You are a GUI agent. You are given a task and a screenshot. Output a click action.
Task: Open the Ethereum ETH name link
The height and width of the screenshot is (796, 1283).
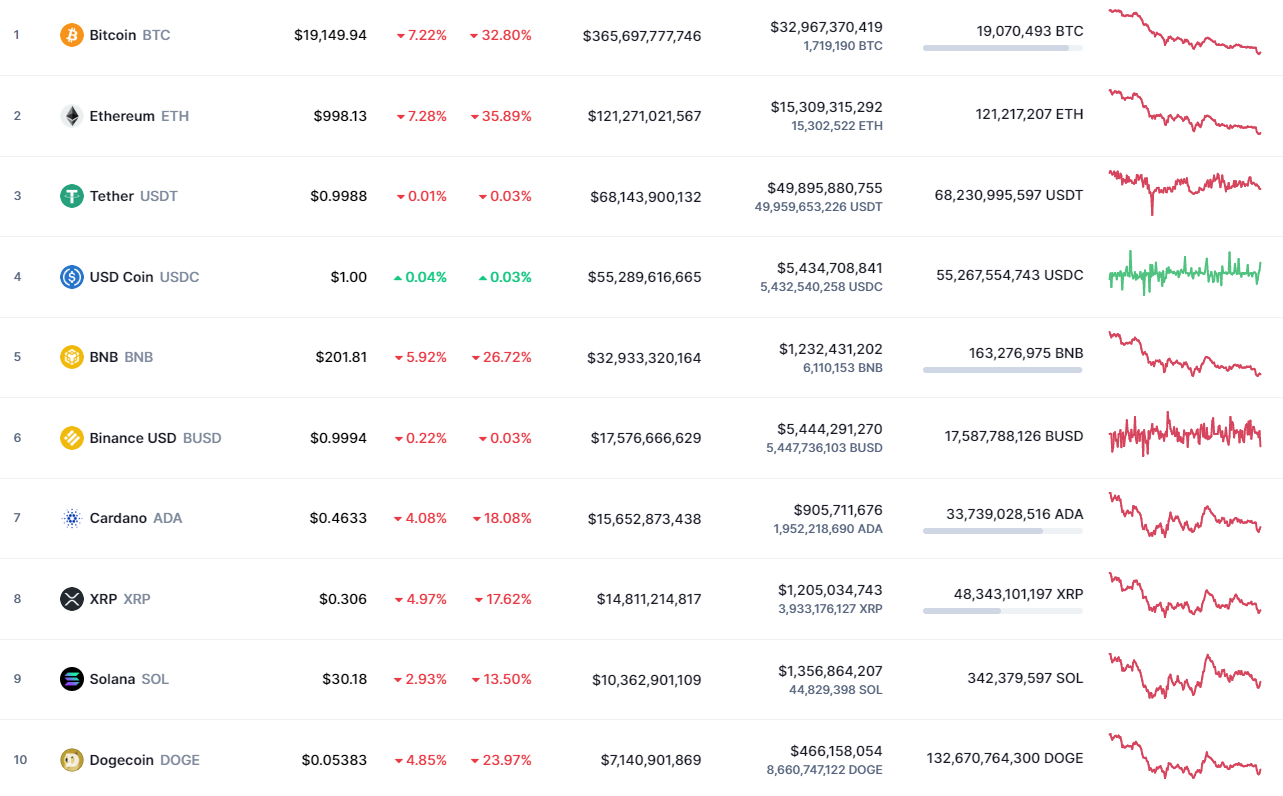tap(138, 116)
